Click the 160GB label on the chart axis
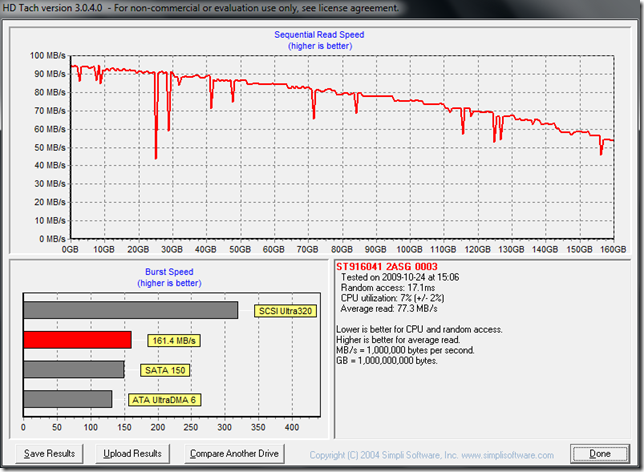This screenshot has width=644, height=472. tap(614, 249)
